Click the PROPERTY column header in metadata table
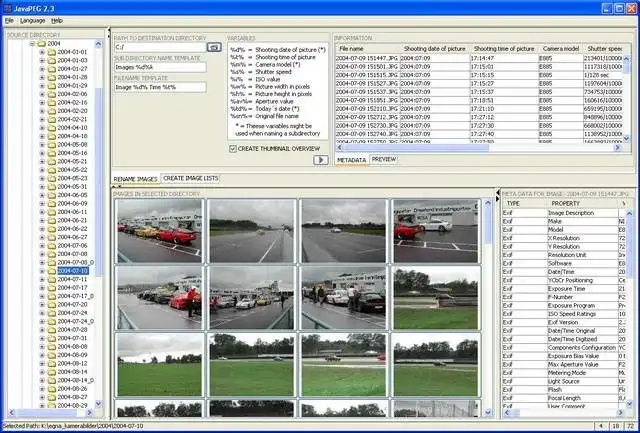The image size is (640, 433). coord(582,203)
